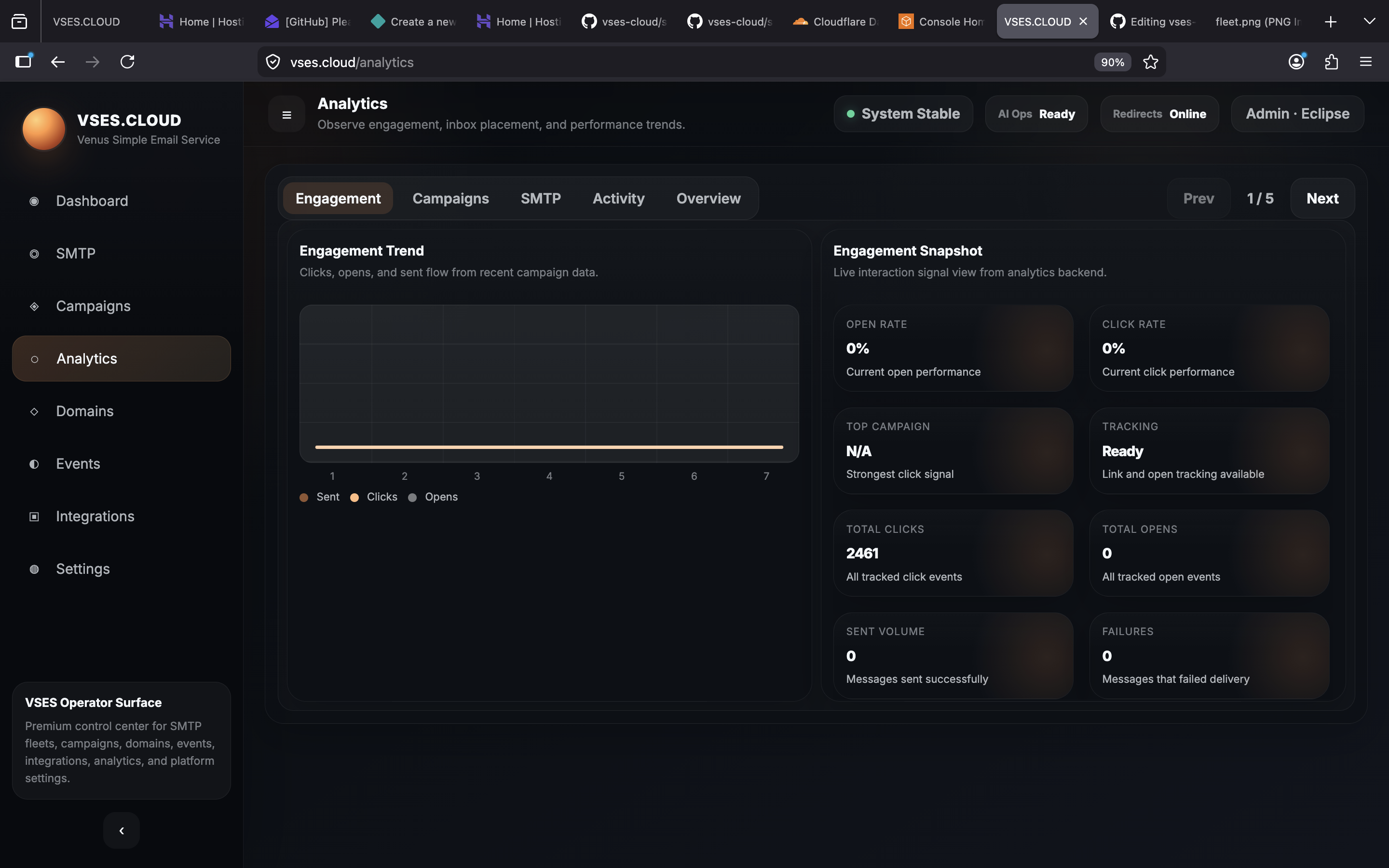Switch to the Cloudflare browser tab
This screenshot has height=868, width=1389.
click(835, 22)
